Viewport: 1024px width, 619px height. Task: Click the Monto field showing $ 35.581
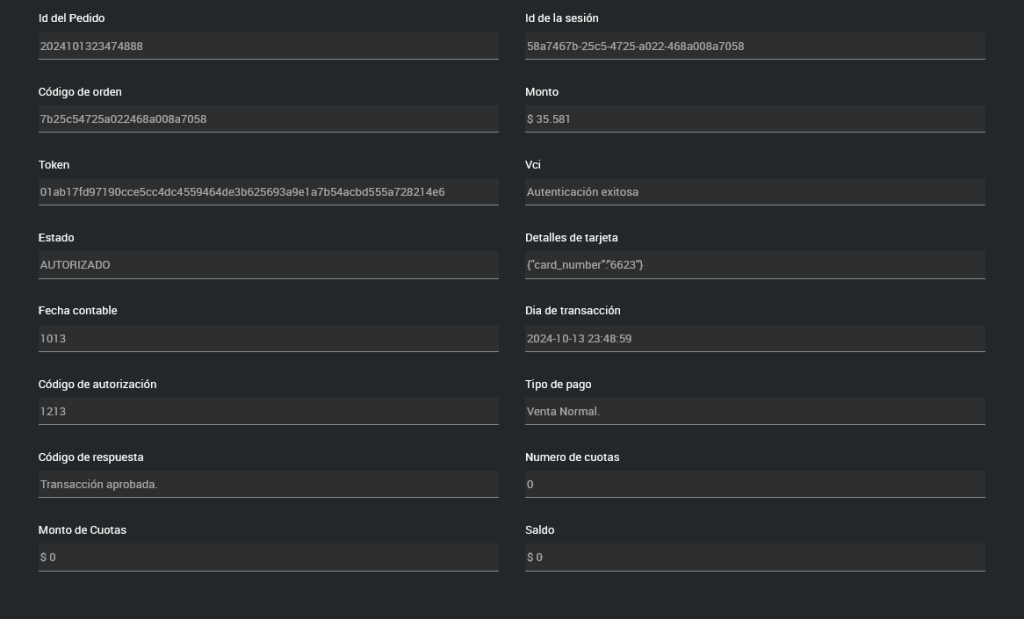[x=755, y=119]
